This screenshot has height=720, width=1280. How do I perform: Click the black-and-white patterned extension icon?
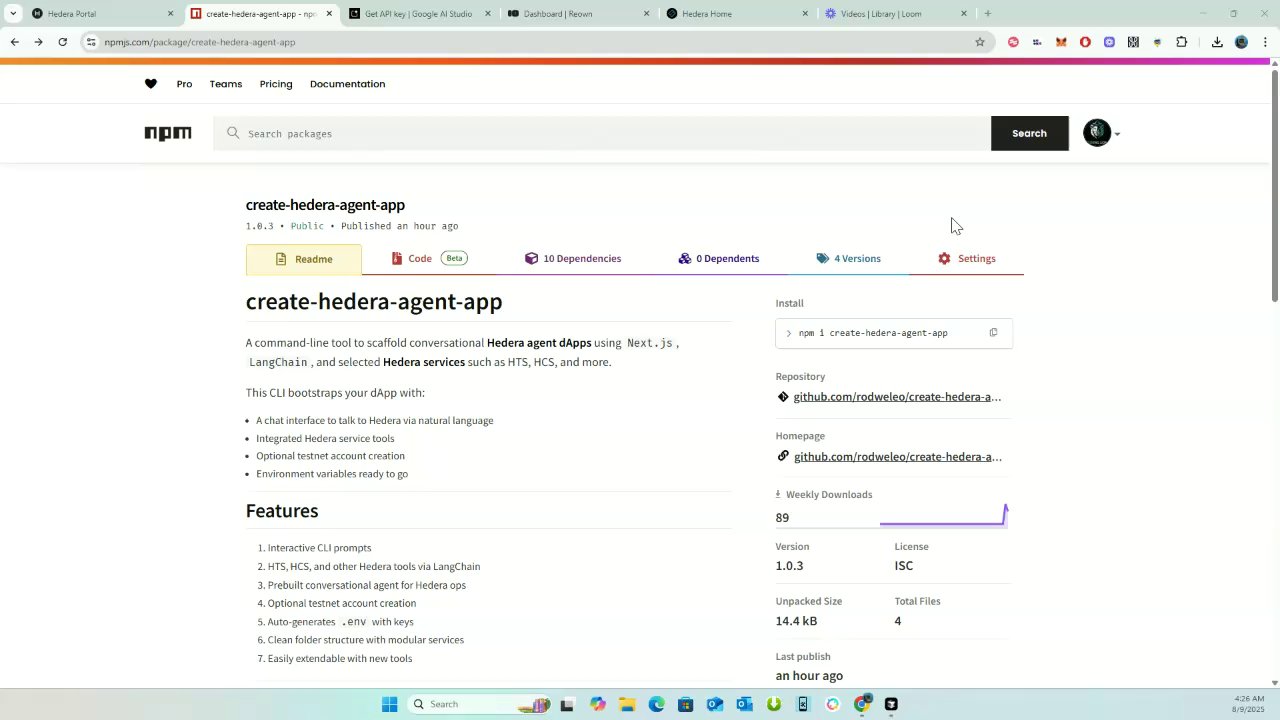click(x=1133, y=42)
